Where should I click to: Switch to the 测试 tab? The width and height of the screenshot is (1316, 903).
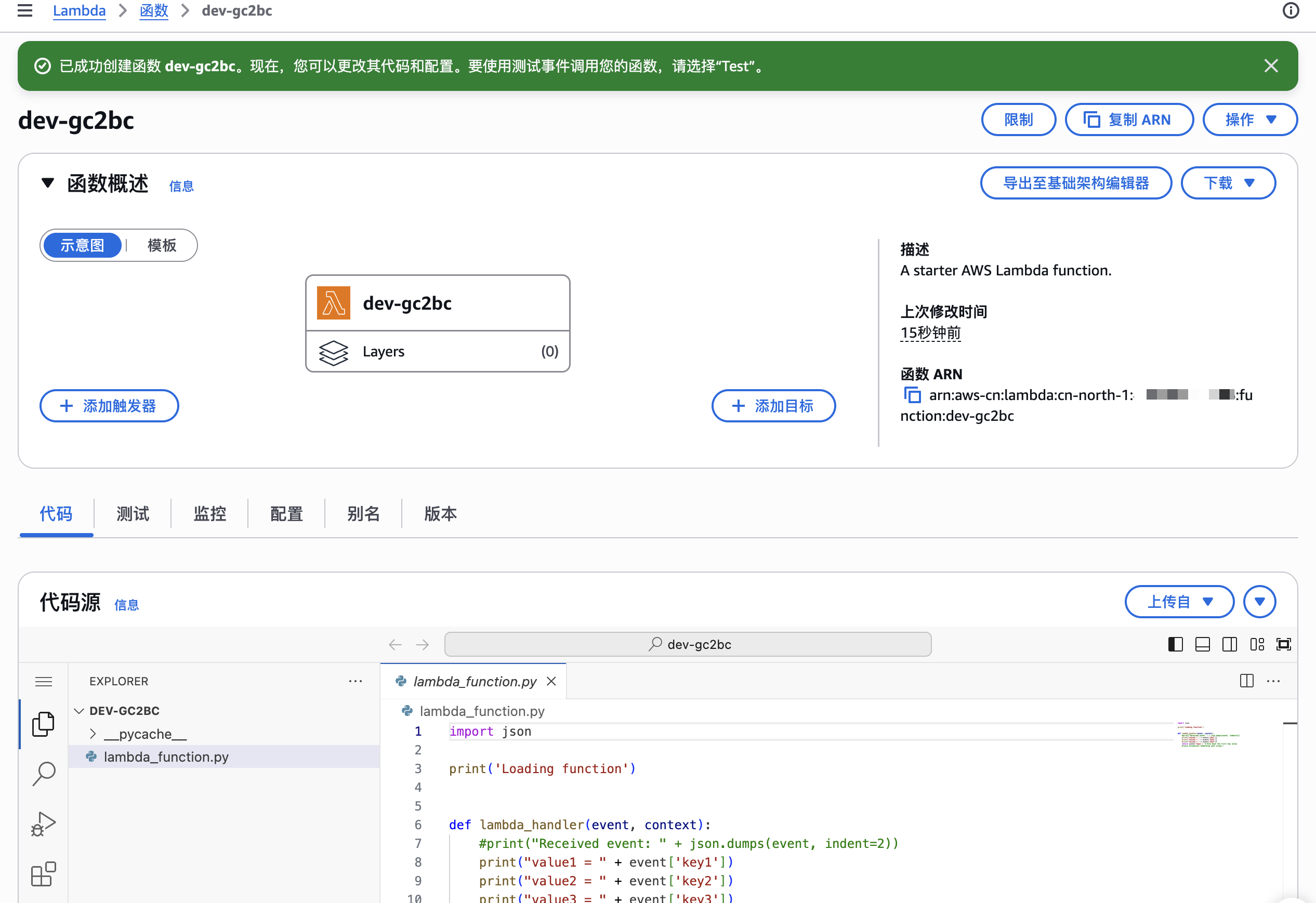coord(133,513)
